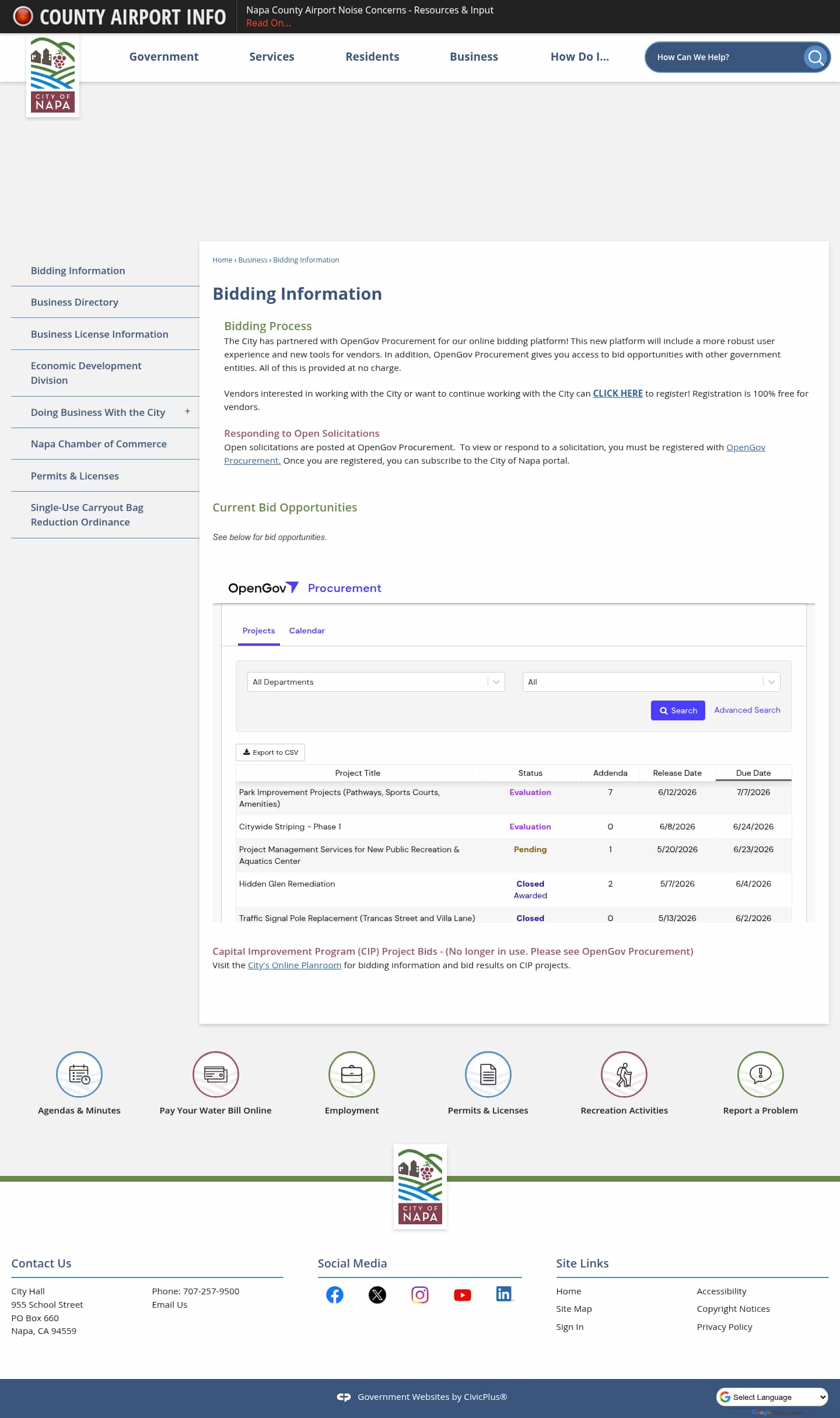Open the Business Directory sidebar item
Image resolution: width=840 pixels, height=1418 pixels.
(75, 302)
